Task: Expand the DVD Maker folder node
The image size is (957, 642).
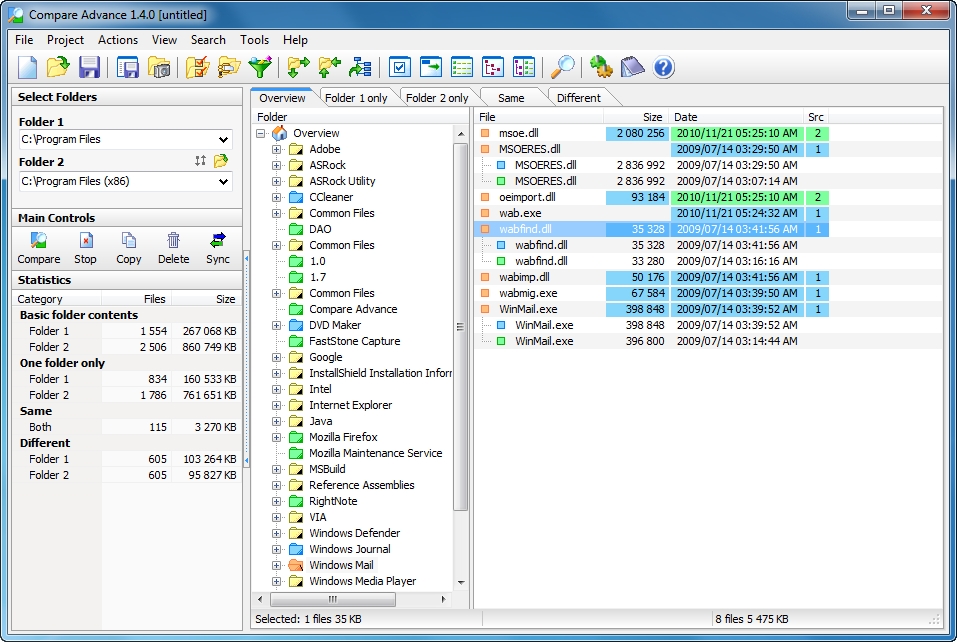Action: coord(276,325)
